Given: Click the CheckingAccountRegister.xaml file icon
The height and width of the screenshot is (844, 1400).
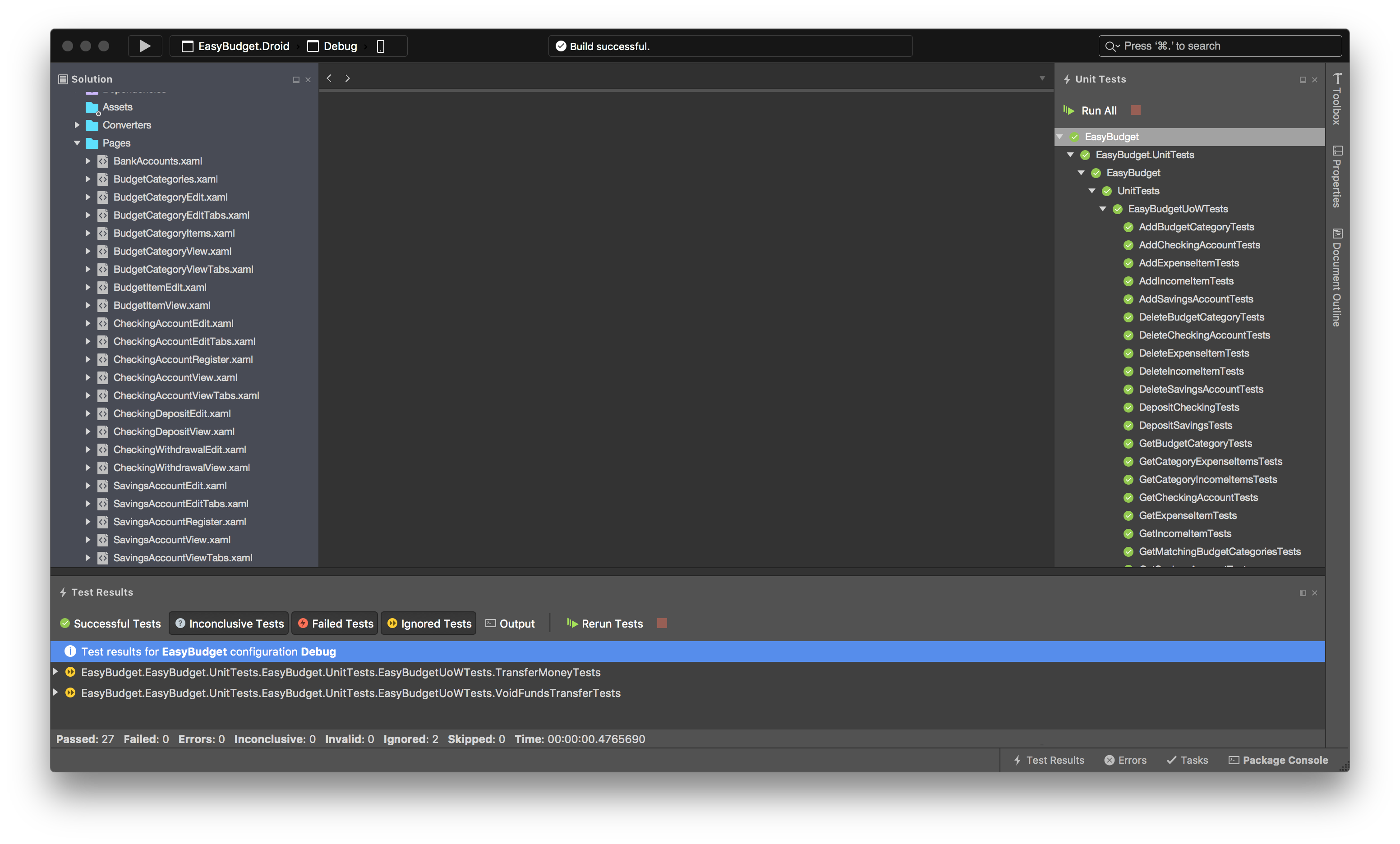Looking at the screenshot, I should point(103,359).
